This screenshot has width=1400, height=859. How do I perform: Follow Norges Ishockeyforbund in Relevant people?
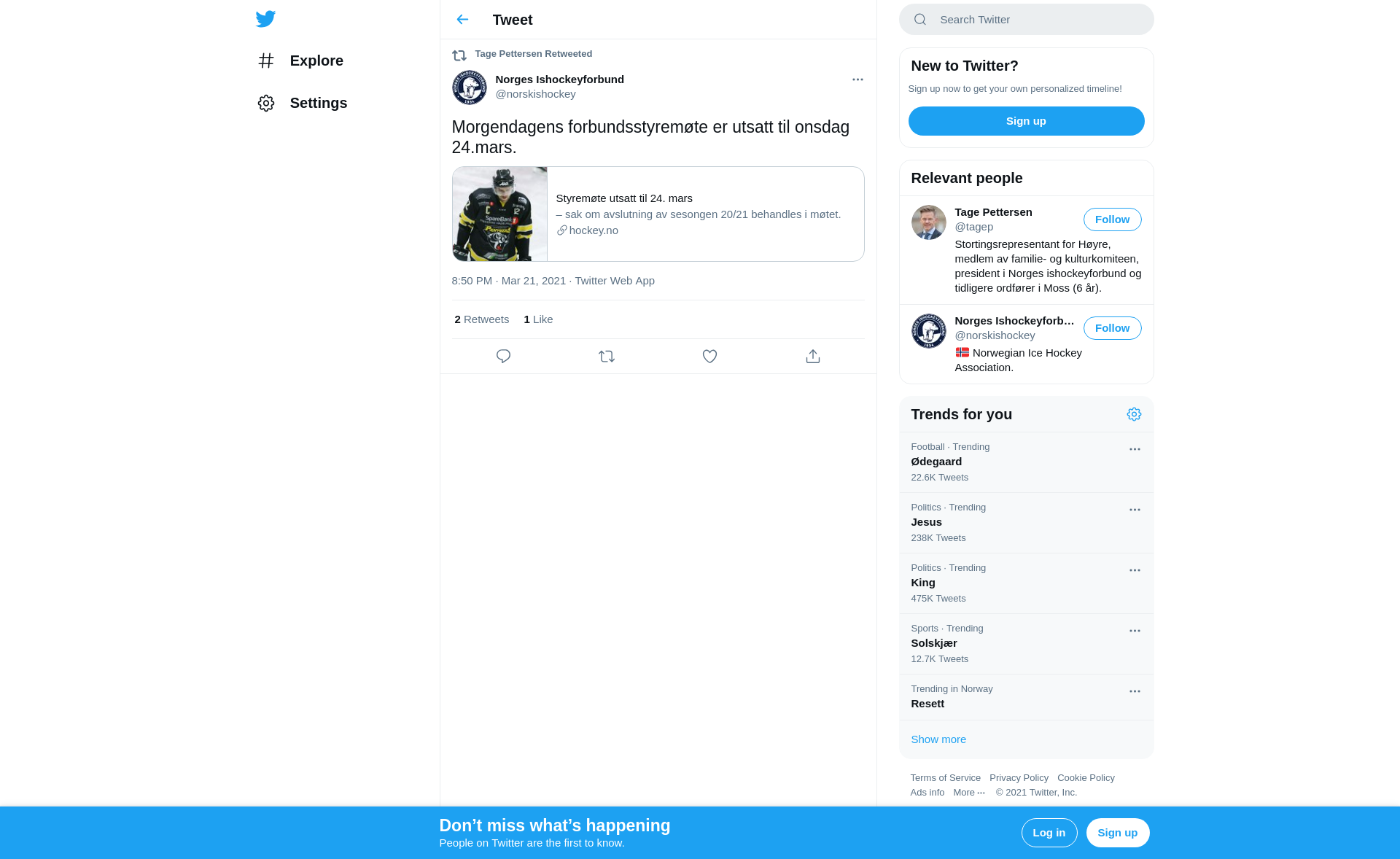click(x=1112, y=328)
